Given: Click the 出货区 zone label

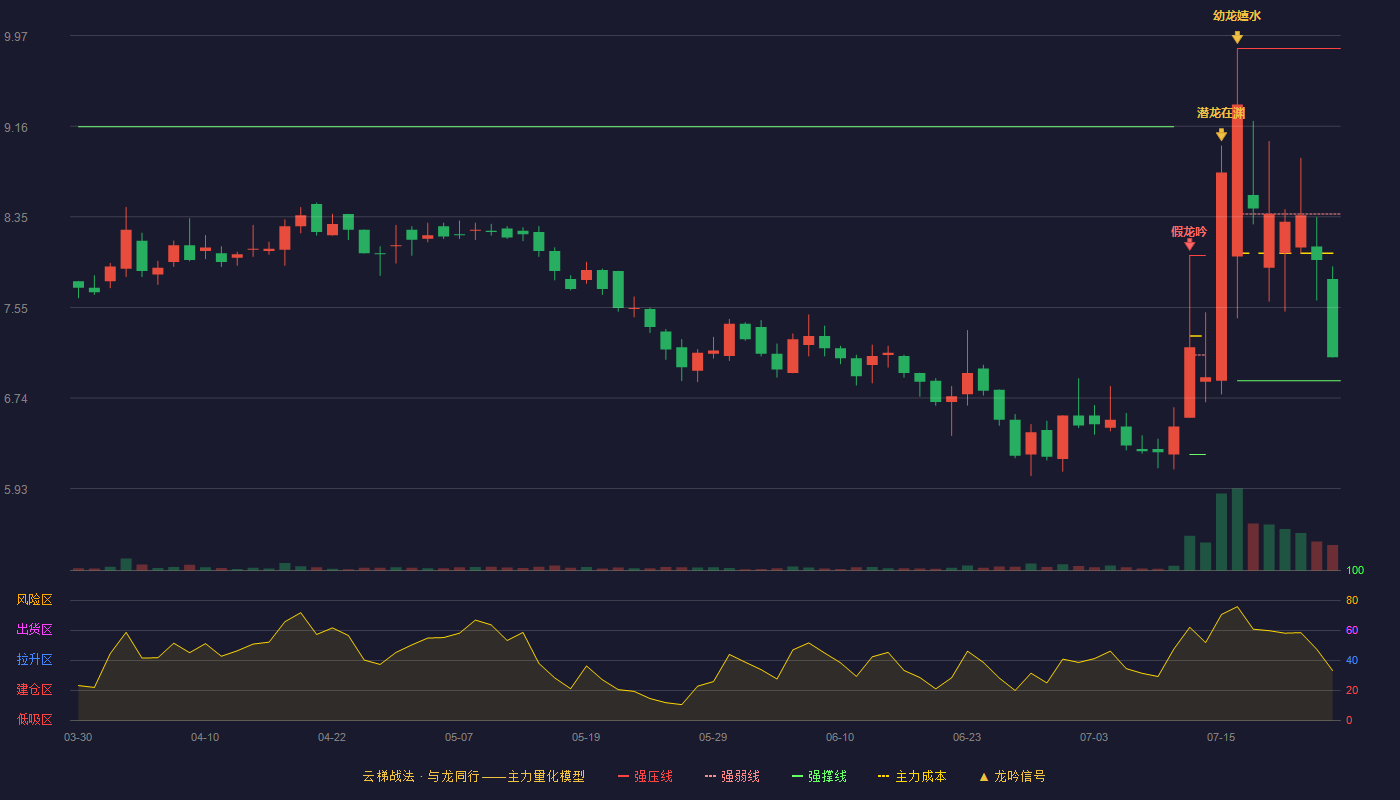Looking at the screenshot, I should [x=35, y=630].
